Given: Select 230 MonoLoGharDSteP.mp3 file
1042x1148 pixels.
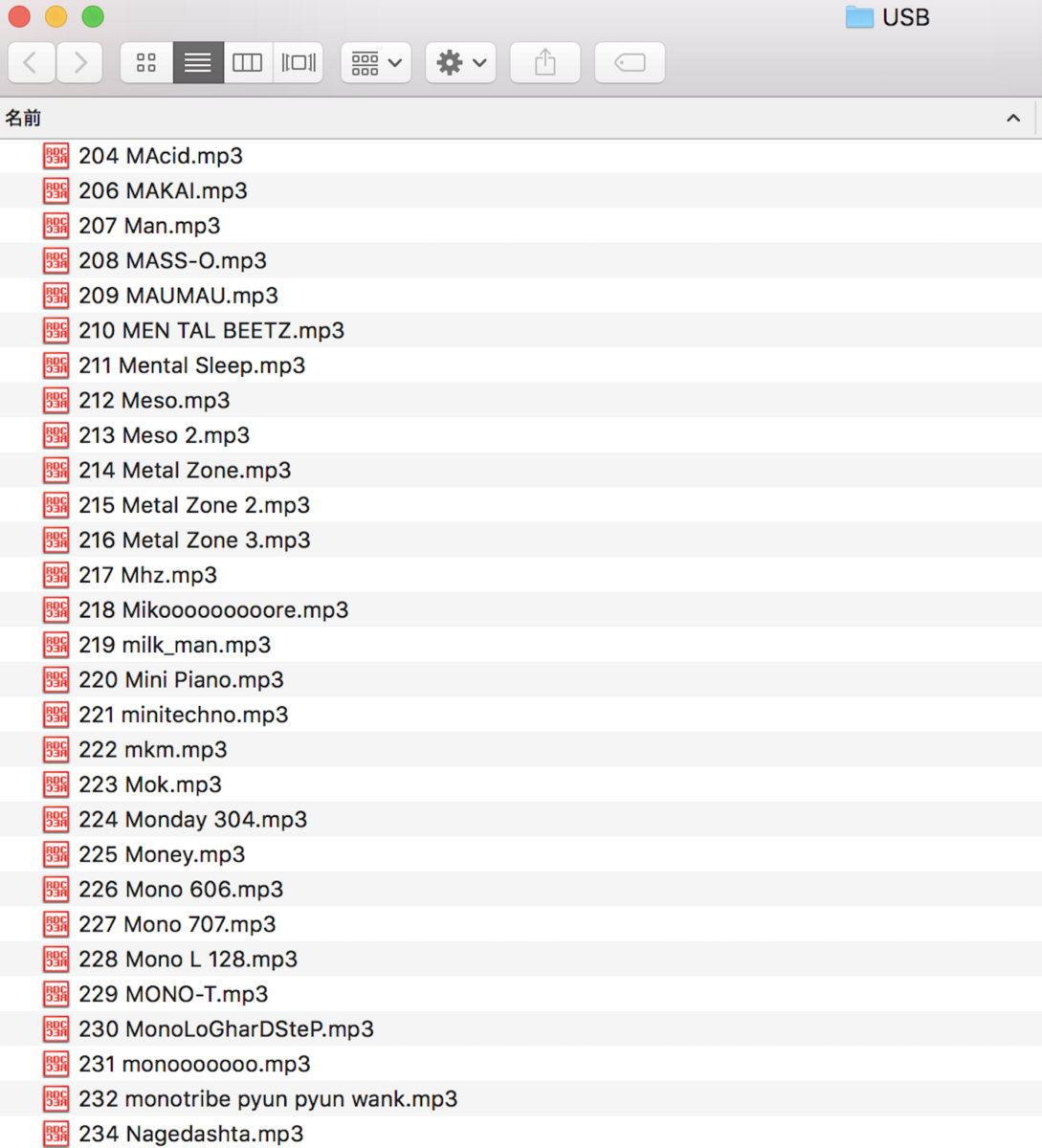Looking at the screenshot, I should [226, 1029].
